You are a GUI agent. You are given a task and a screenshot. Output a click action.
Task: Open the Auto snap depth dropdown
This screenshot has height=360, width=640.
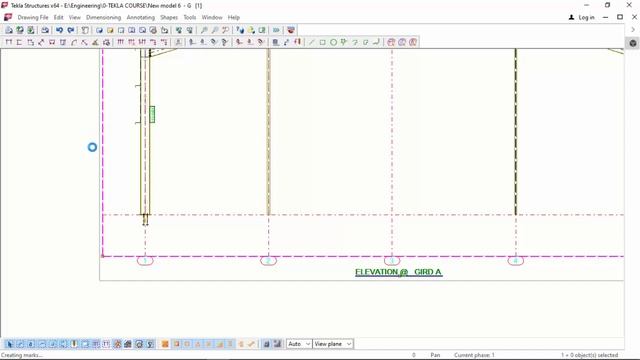[x=299, y=344]
